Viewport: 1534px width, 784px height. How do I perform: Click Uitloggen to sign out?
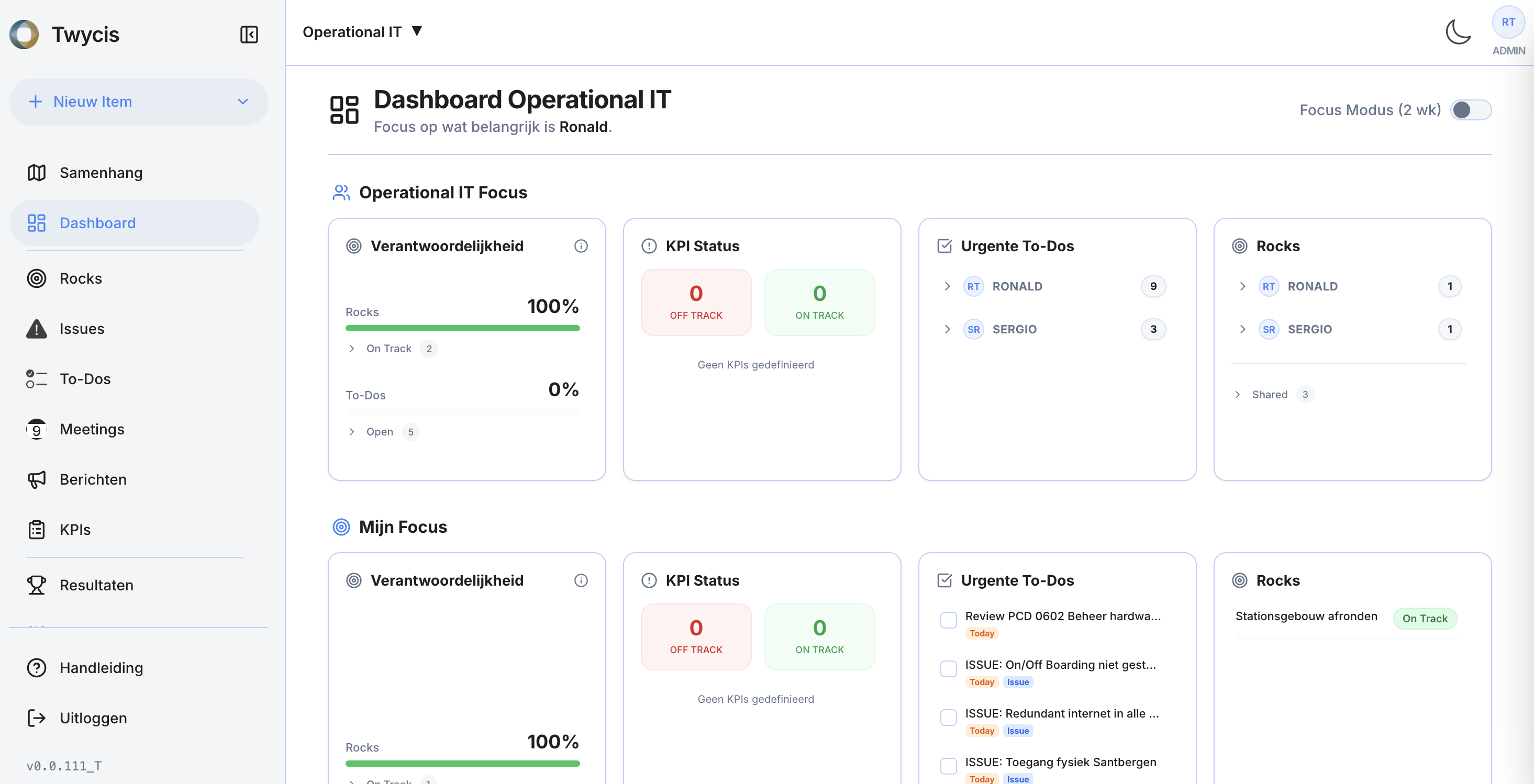point(135,718)
